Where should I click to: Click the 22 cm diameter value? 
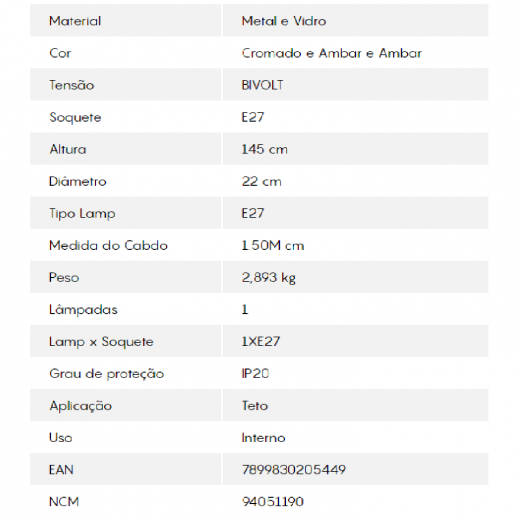tap(262, 181)
